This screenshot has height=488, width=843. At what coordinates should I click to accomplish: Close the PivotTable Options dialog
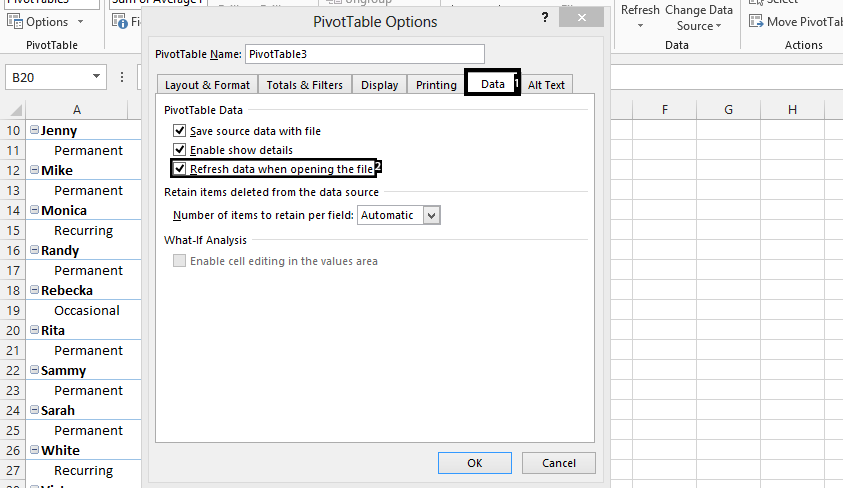[x=581, y=18]
